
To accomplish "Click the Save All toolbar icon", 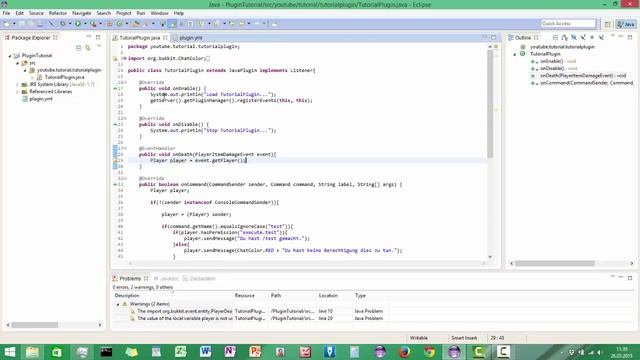I will coord(31,24).
